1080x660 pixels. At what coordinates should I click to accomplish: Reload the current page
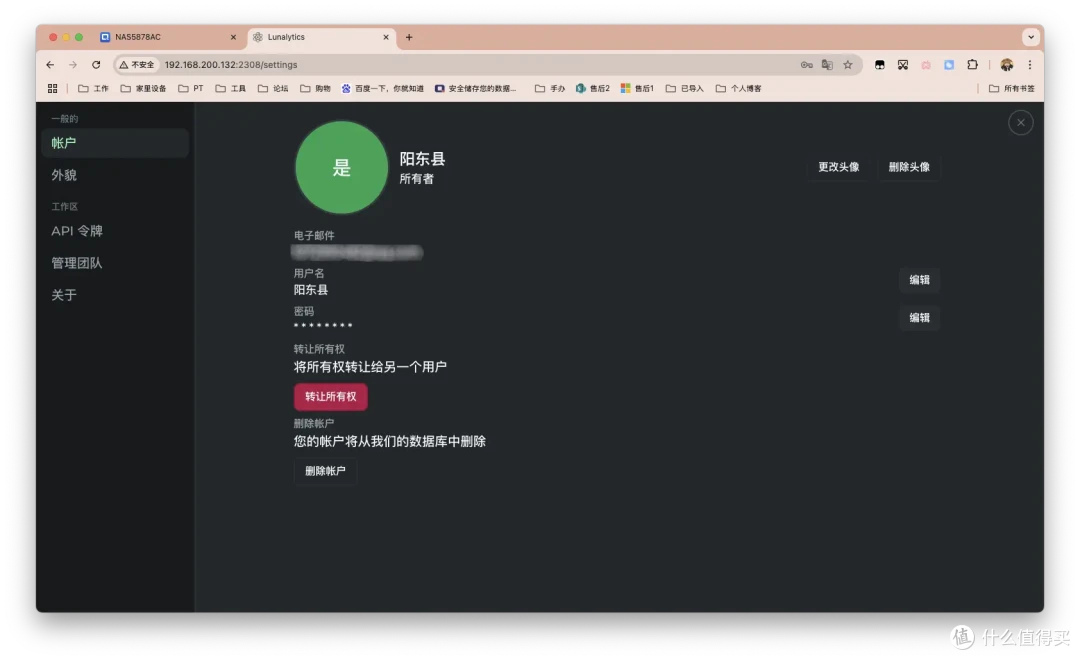[96, 65]
